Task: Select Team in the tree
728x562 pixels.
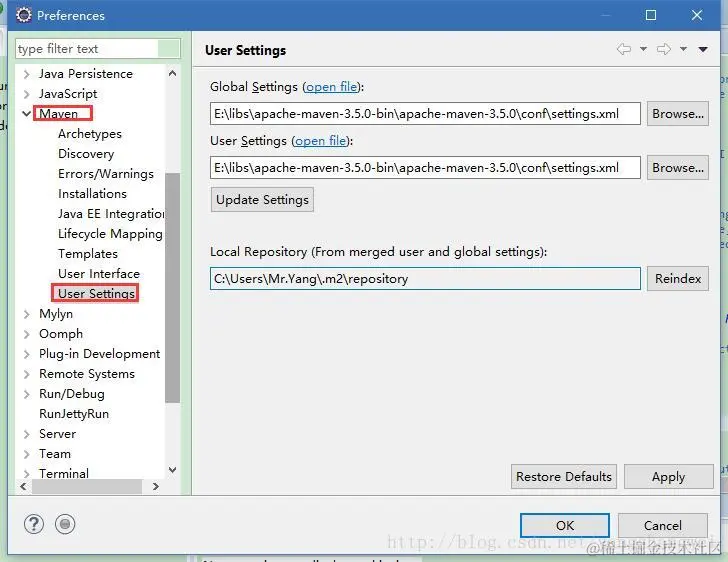Action: (x=55, y=454)
